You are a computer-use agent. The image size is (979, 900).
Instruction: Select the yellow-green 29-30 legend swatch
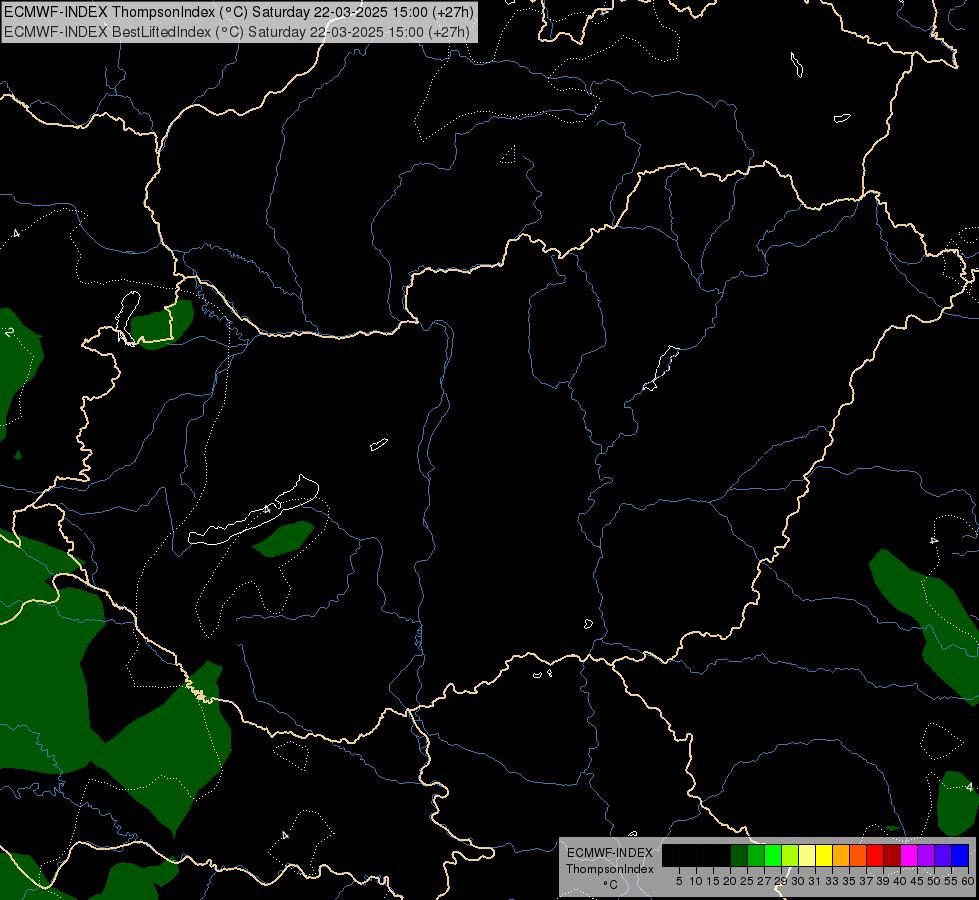pyautogui.click(x=790, y=856)
